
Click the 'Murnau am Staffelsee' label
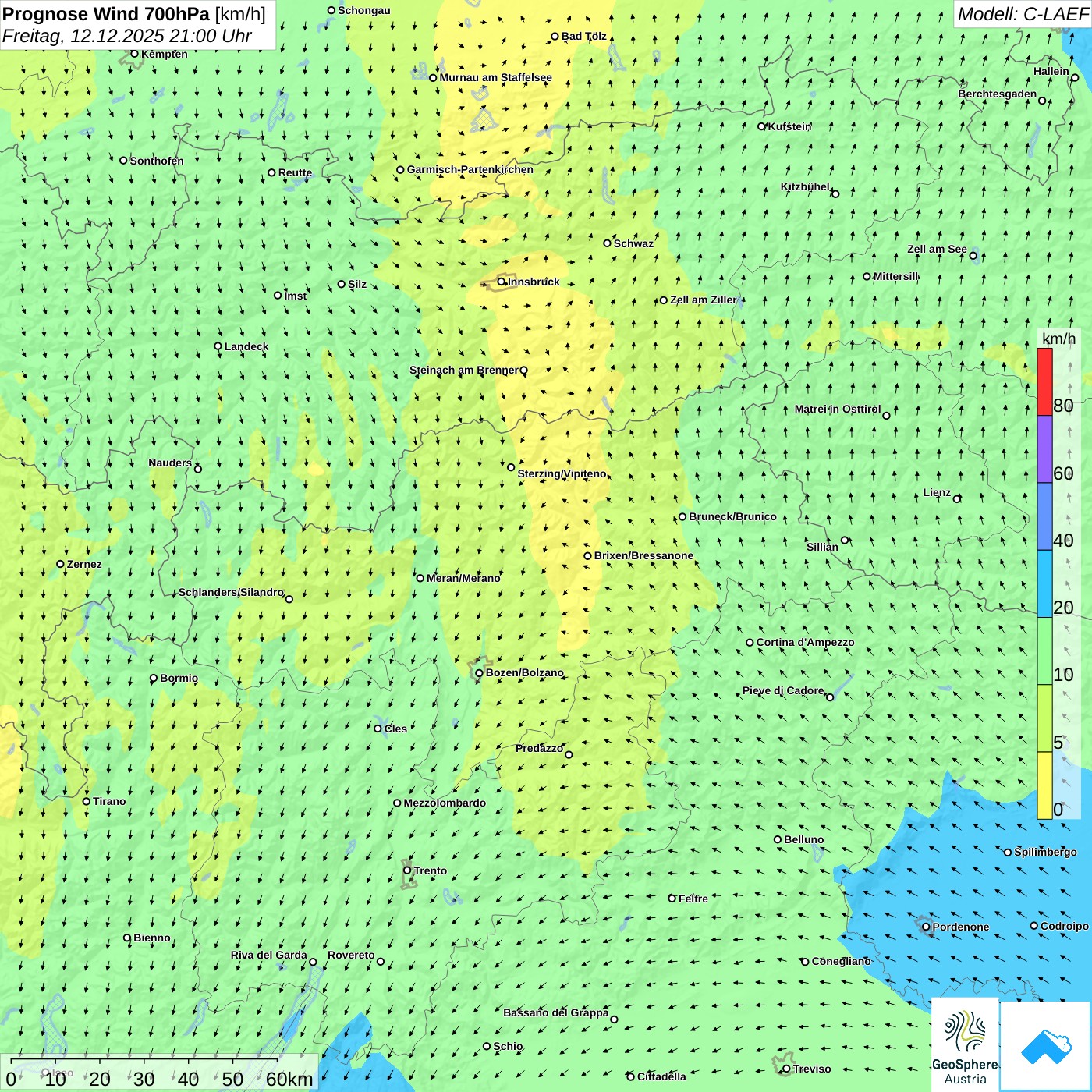point(495,77)
